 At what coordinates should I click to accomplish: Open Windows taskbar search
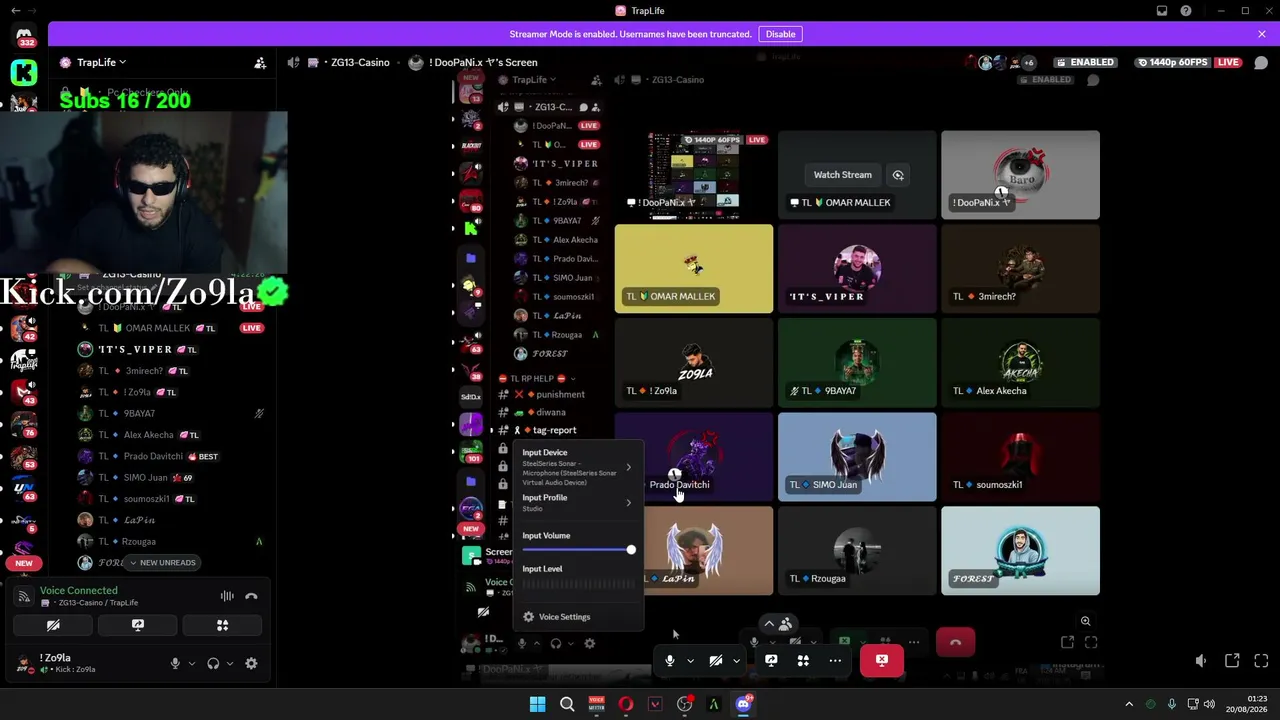[x=567, y=704]
